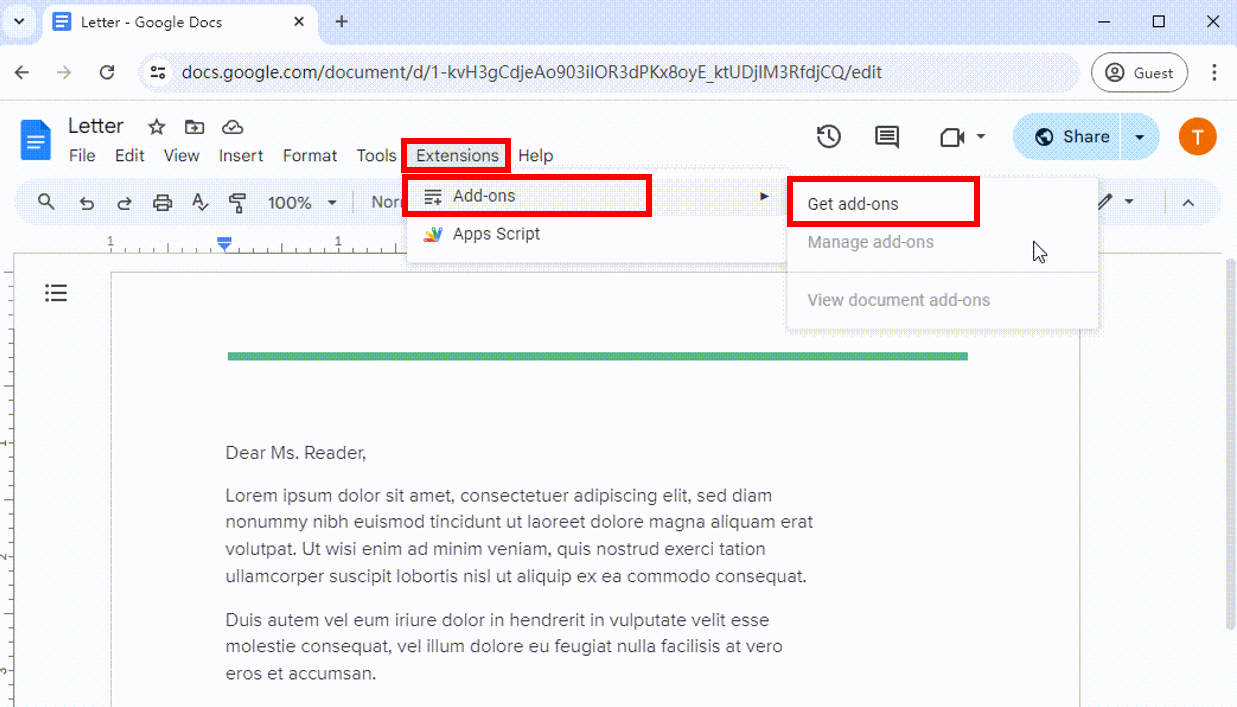The width and height of the screenshot is (1237, 707).
Task: Open the Format menu
Action: pyautogui.click(x=310, y=155)
